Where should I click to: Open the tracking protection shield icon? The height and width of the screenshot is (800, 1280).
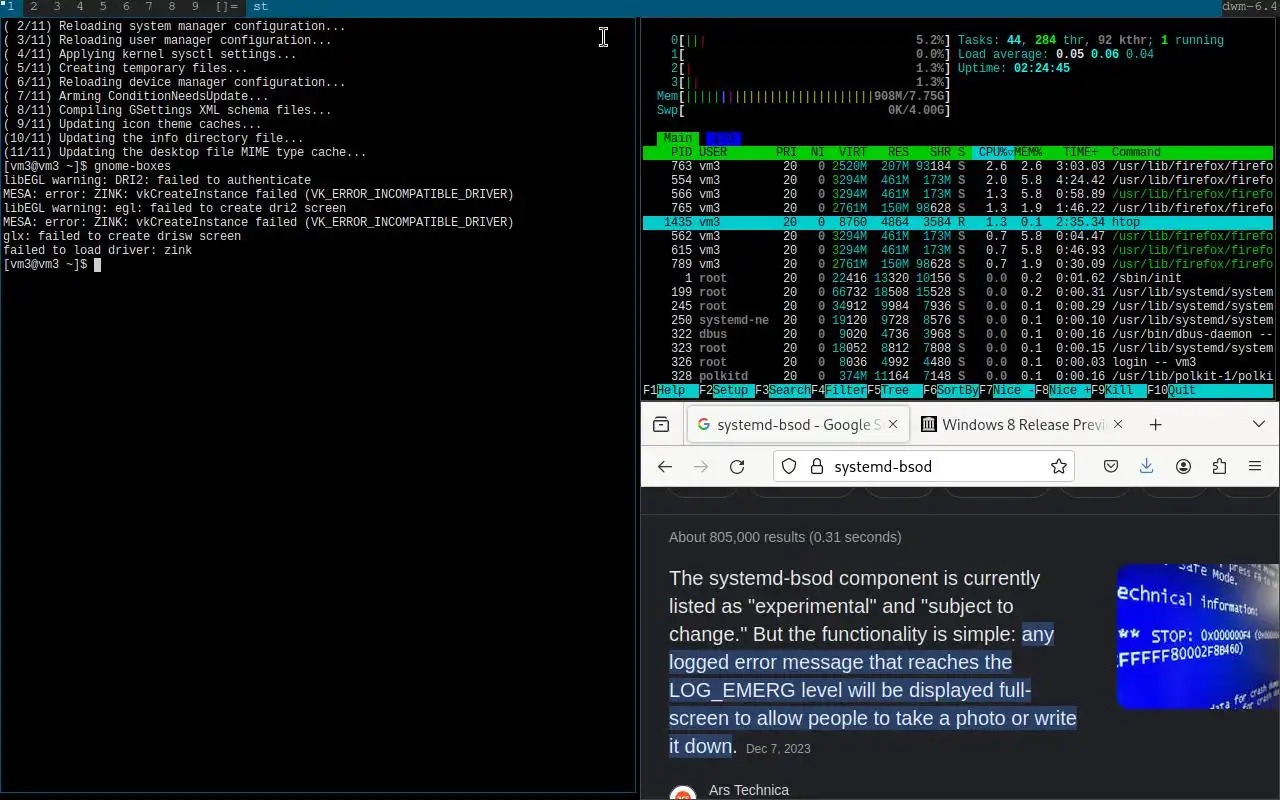tap(789, 466)
